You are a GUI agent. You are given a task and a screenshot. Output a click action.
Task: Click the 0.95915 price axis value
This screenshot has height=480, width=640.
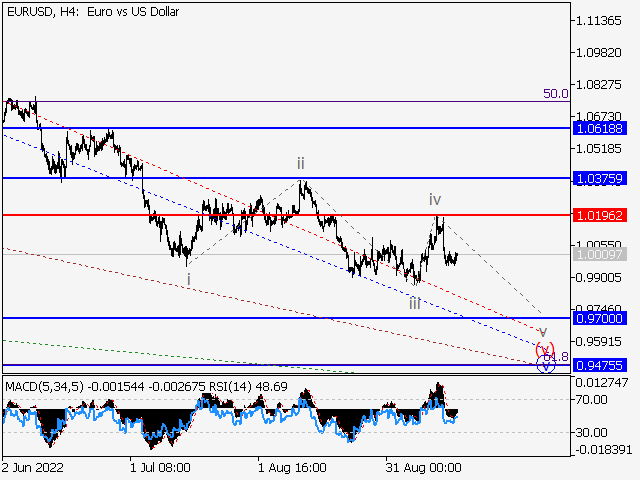[598, 341]
